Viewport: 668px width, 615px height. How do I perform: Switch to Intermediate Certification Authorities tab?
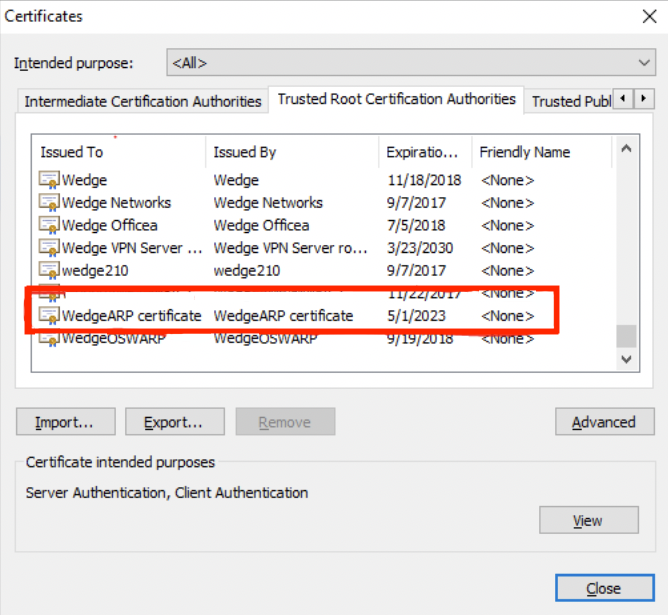point(143,101)
